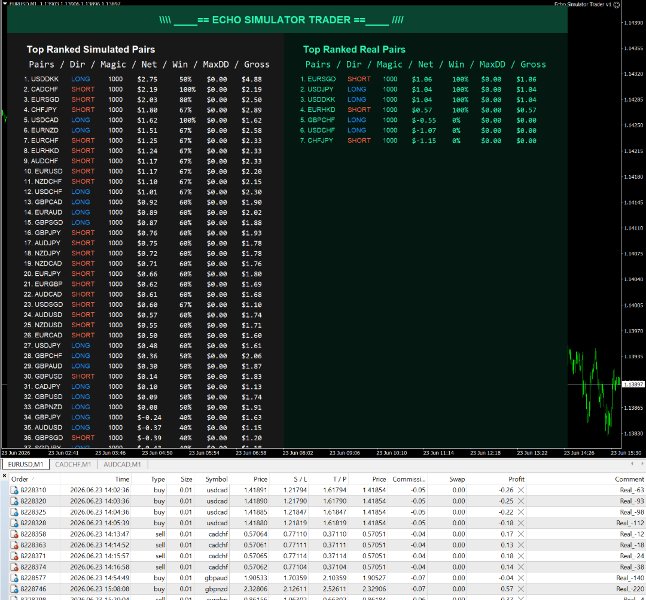The image size is (646, 600).
Task: Open the EURUSD,M1 chart menu triangle
Action: point(4,4)
